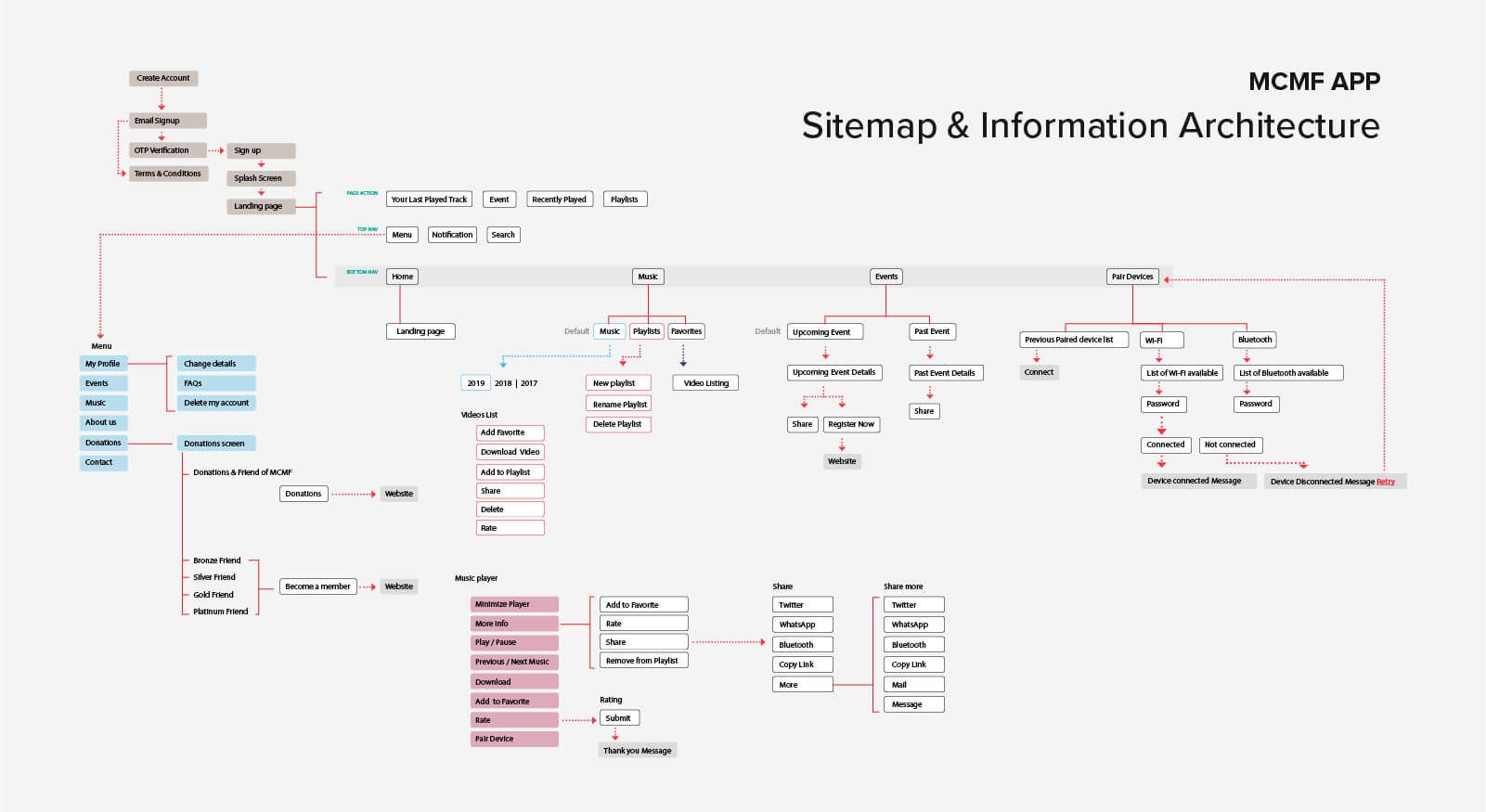
Task: Select the Wi-Fi box
Action: pos(1162,340)
